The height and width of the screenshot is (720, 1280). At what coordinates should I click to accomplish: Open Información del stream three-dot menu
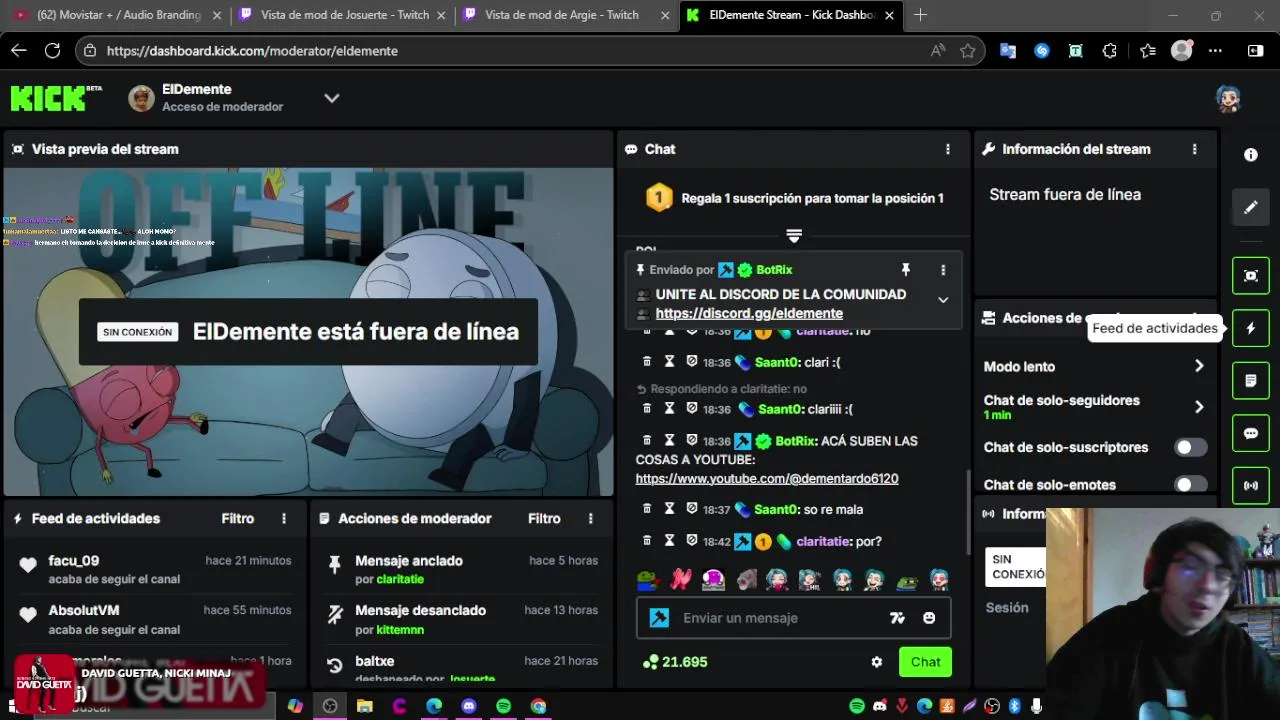point(1194,149)
